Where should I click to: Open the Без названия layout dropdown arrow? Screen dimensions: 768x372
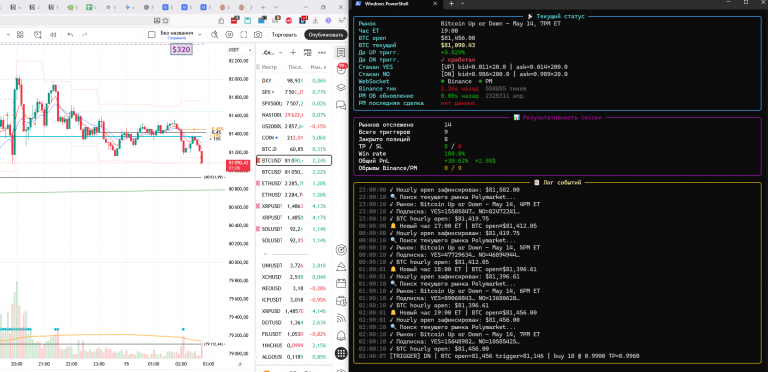(199, 35)
